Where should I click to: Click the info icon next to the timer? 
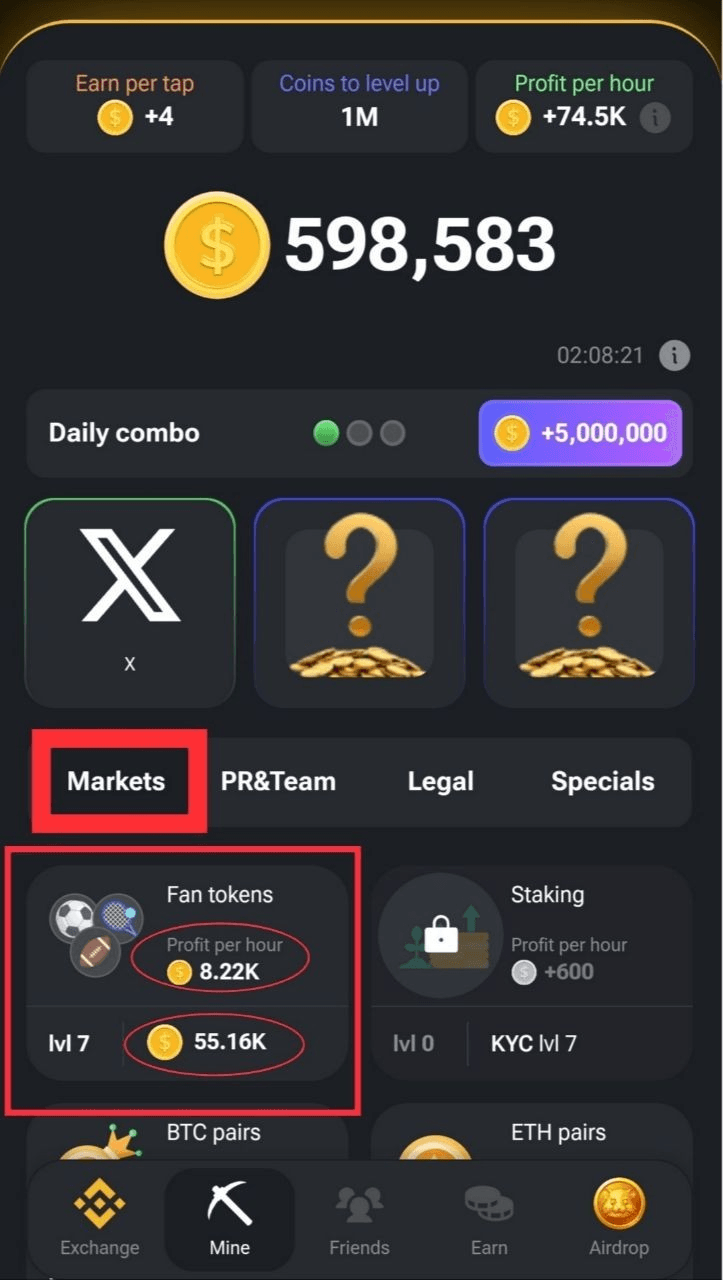(675, 355)
